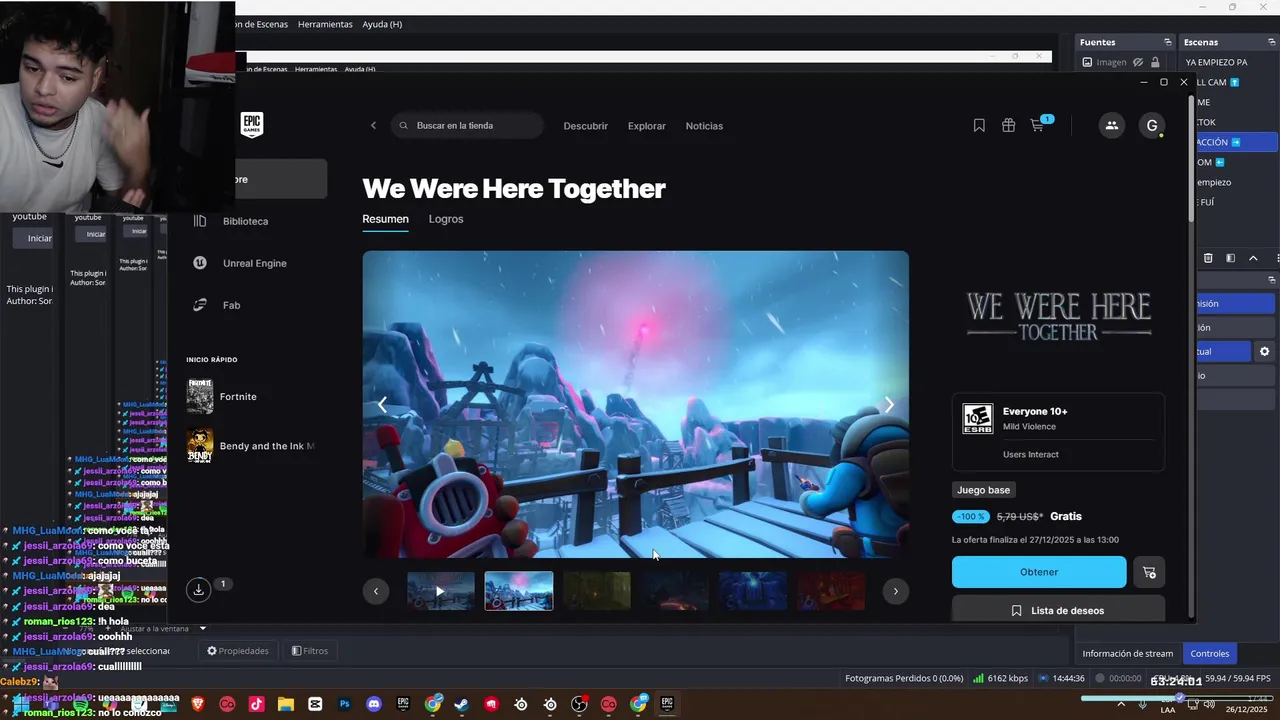Open settings gear beside virtual camera button
This screenshot has height=720, width=1280.
[x=1264, y=352]
